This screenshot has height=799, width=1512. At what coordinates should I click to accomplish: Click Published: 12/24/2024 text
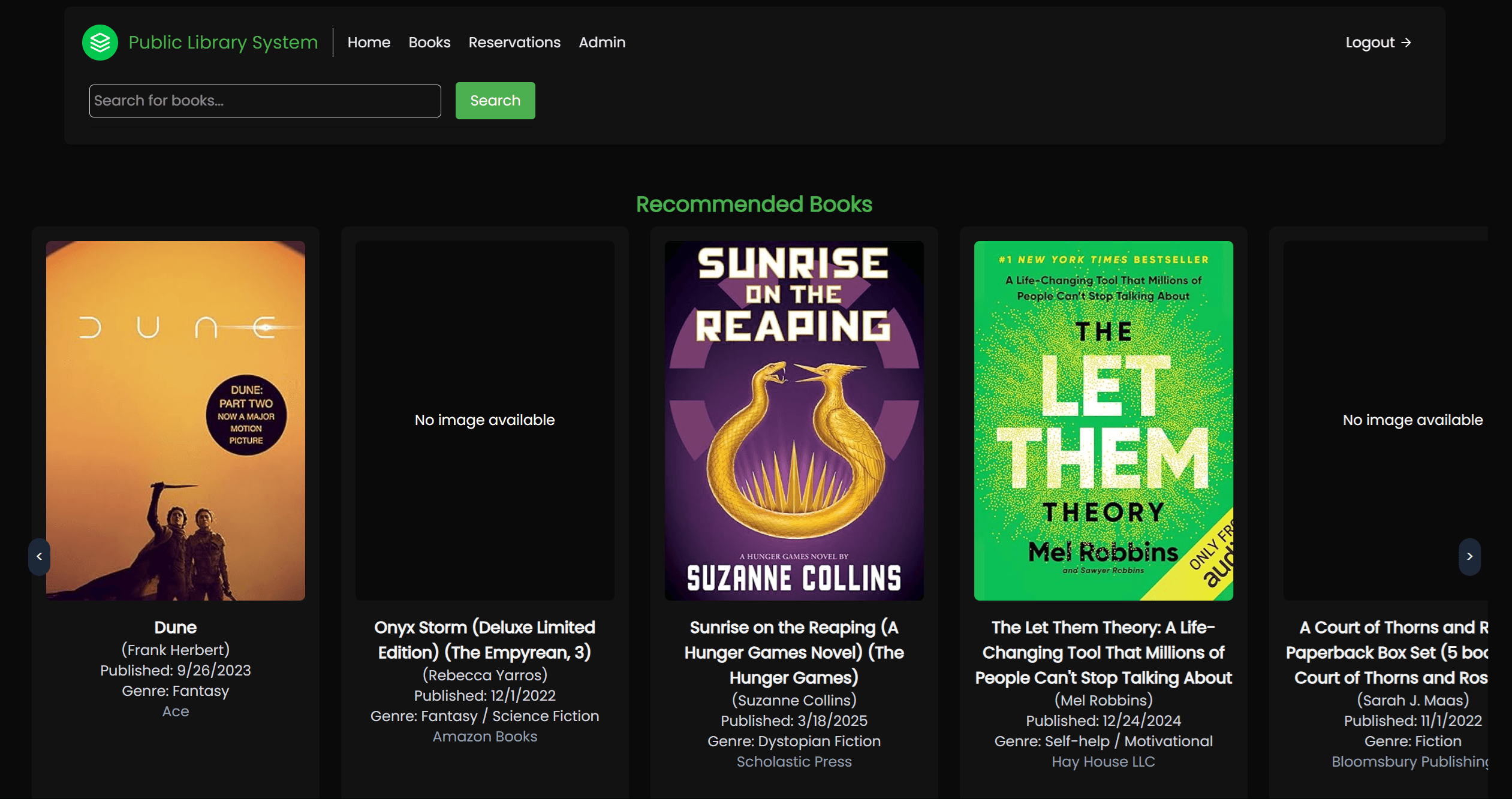click(1104, 721)
